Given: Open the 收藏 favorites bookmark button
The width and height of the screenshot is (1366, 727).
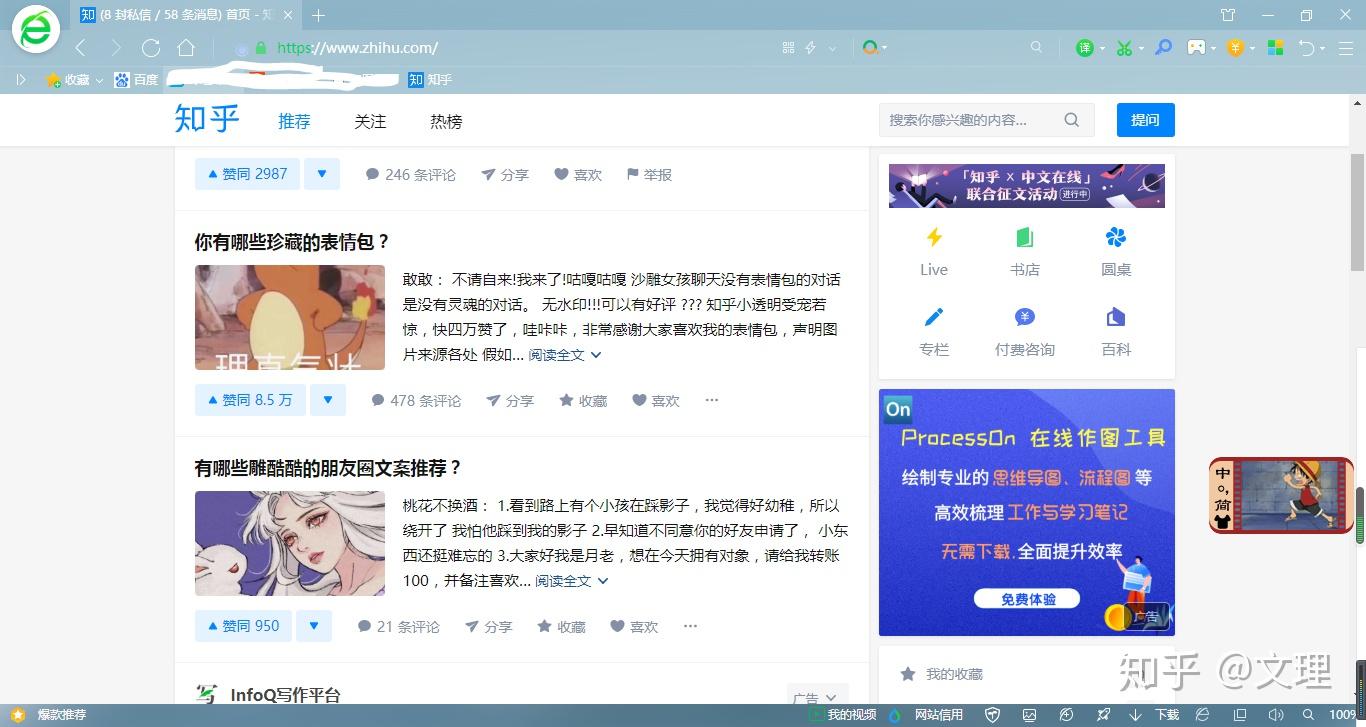Looking at the screenshot, I should (67, 79).
